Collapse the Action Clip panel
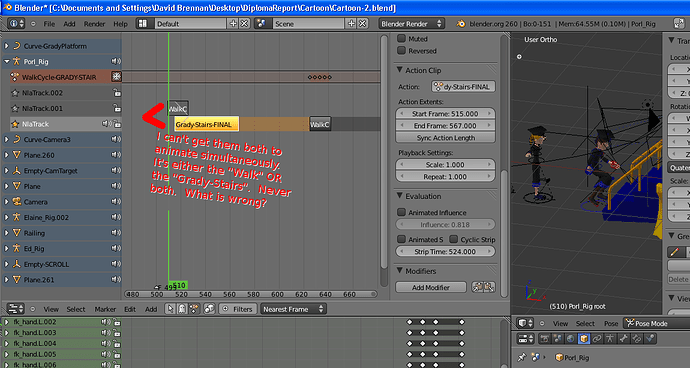Screen dimensions: 690x368 (x=400, y=70)
